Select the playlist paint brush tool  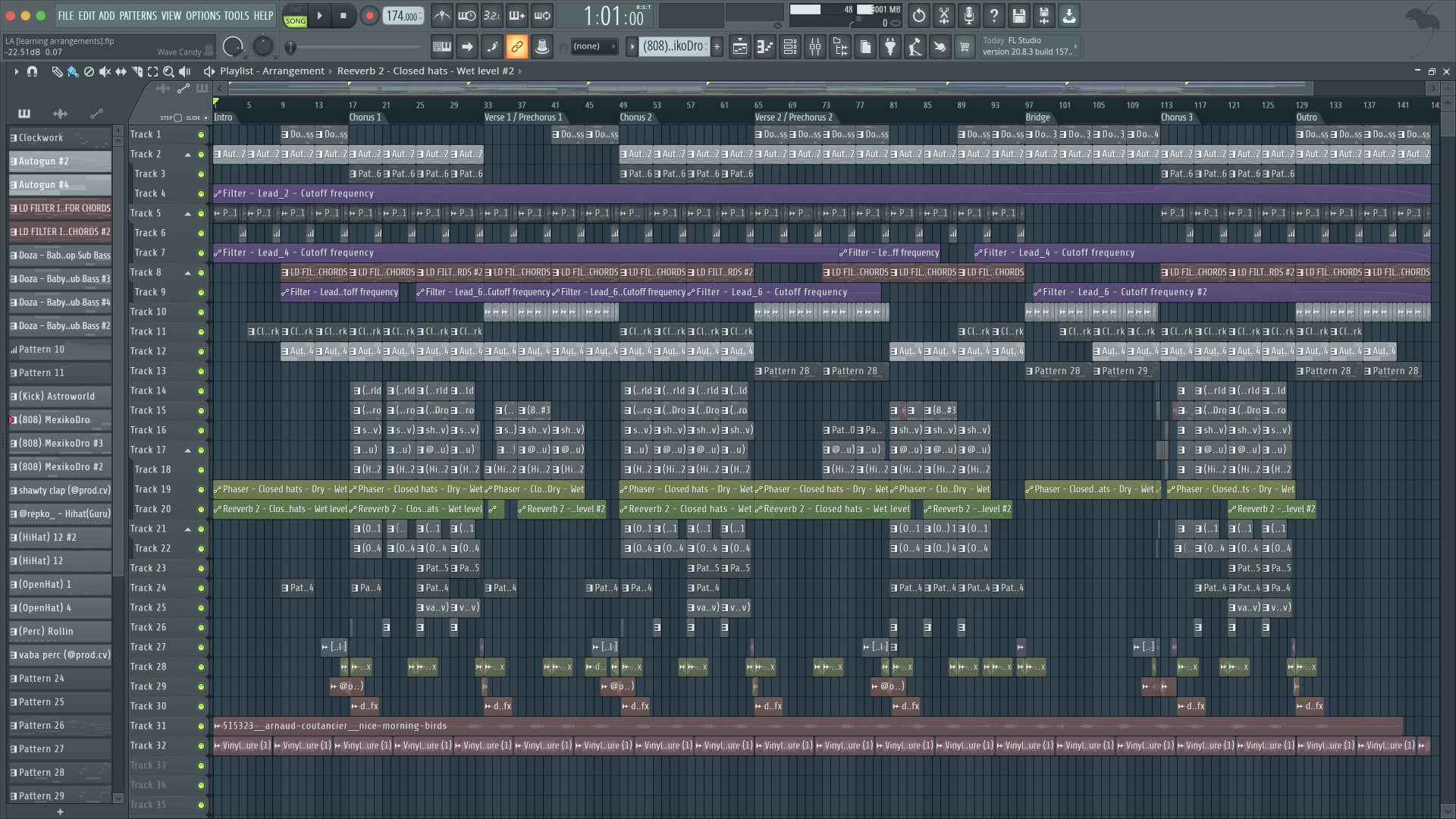tap(73, 71)
